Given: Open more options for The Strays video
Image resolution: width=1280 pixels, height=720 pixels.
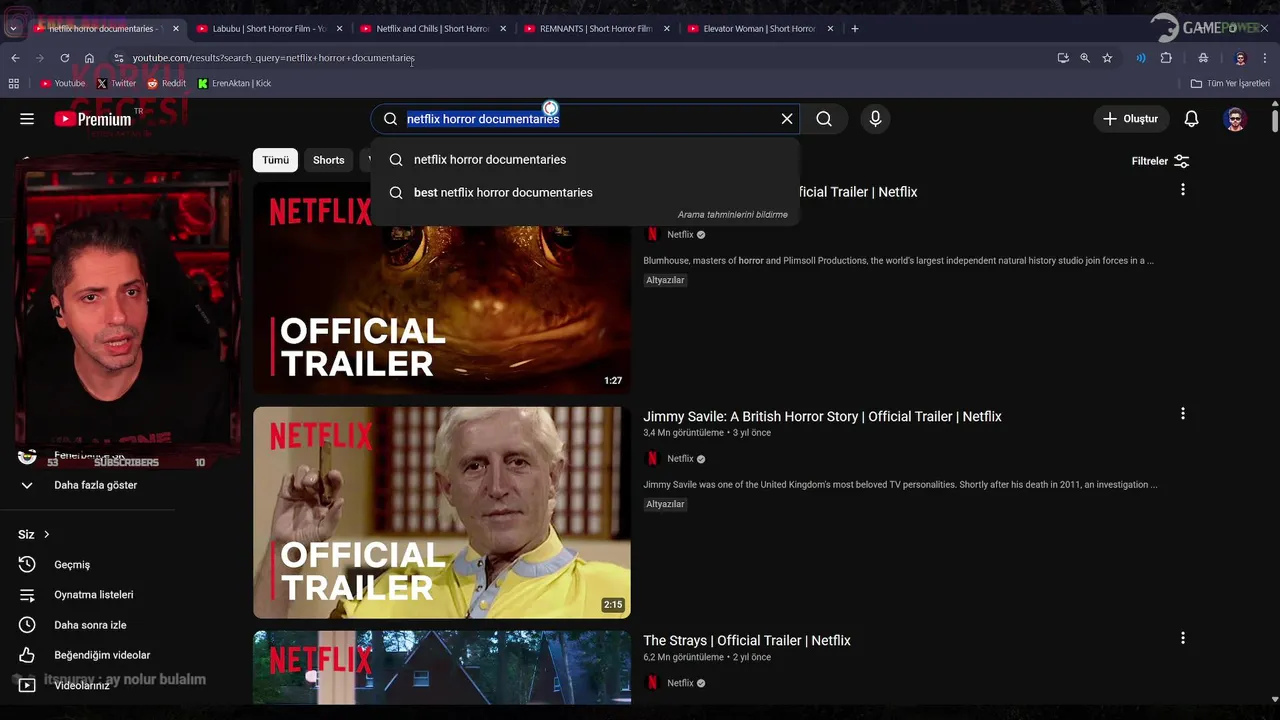Looking at the screenshot, I should [x=1183, y=637].
